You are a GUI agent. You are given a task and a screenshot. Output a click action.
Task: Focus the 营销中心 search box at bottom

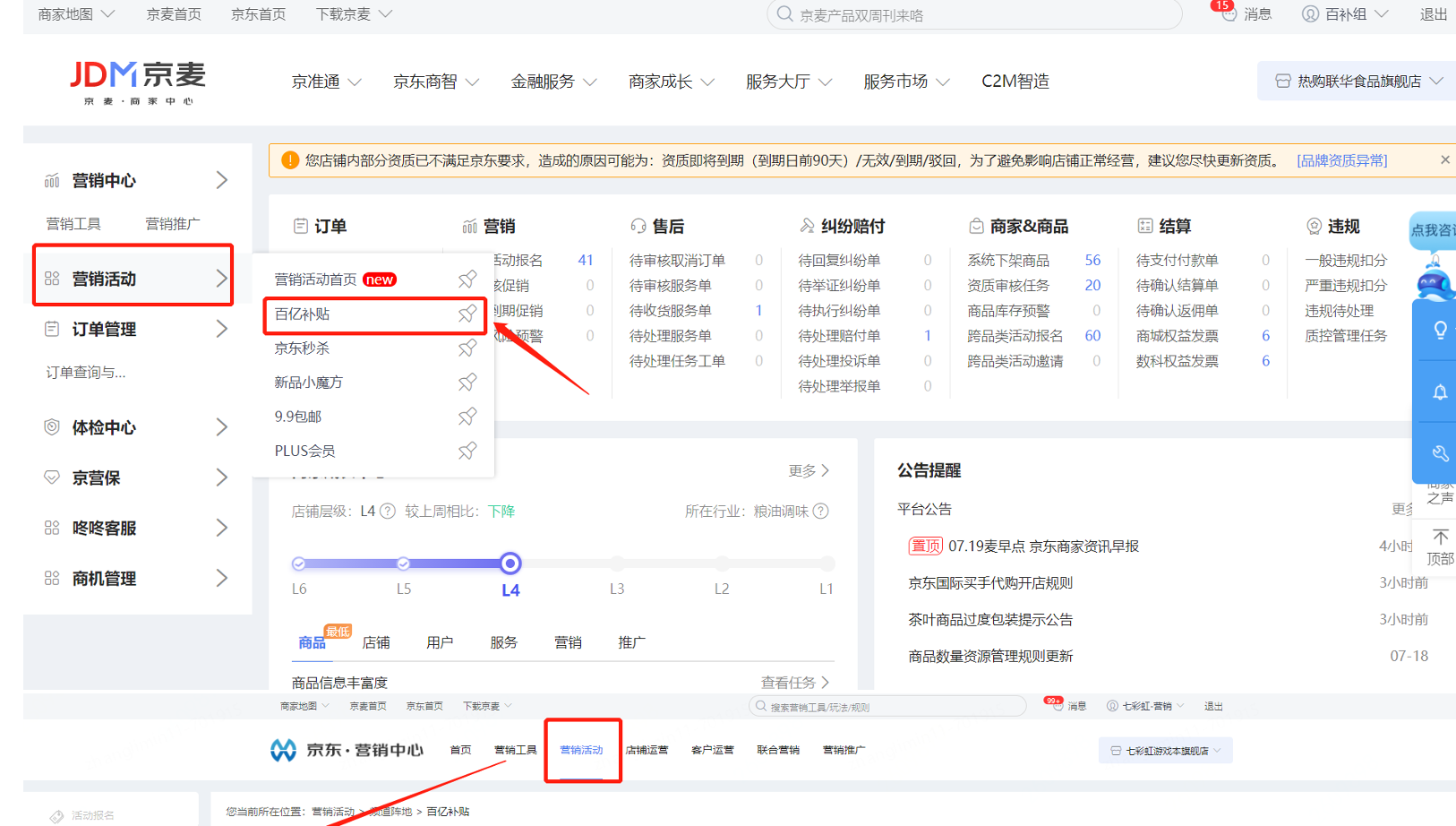pyautogui.click(x=887, y=706)
